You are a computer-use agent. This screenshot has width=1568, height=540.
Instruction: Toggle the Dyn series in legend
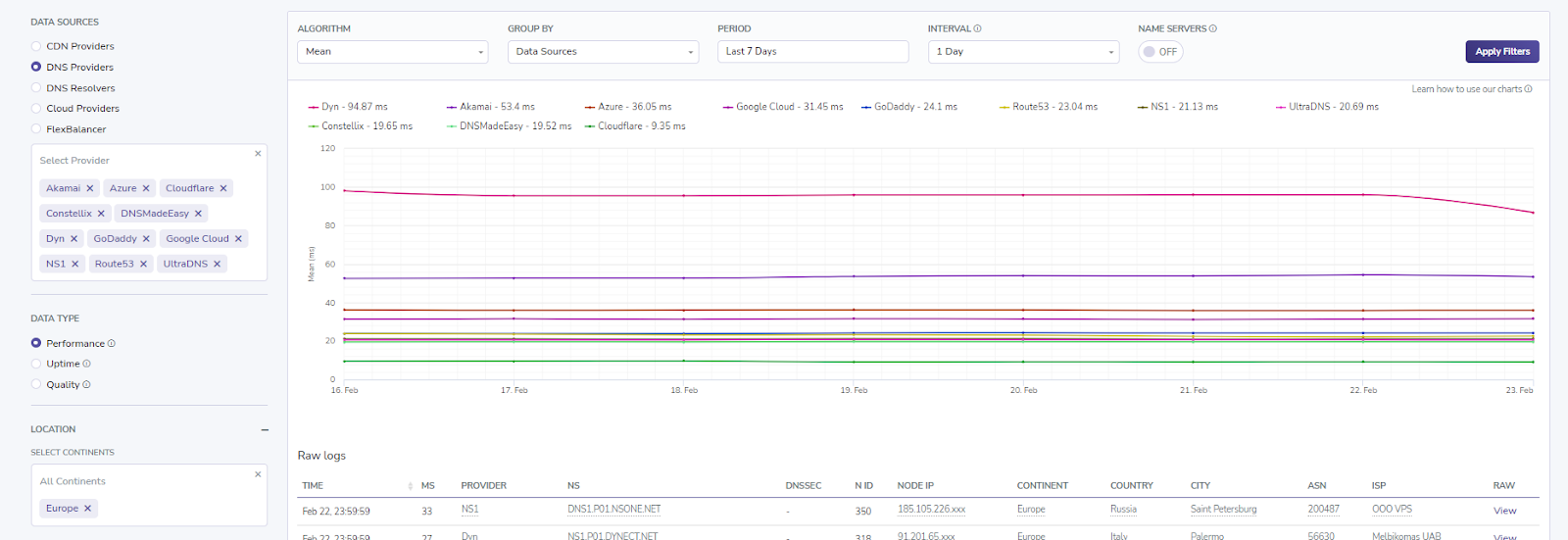pos(348,107)
